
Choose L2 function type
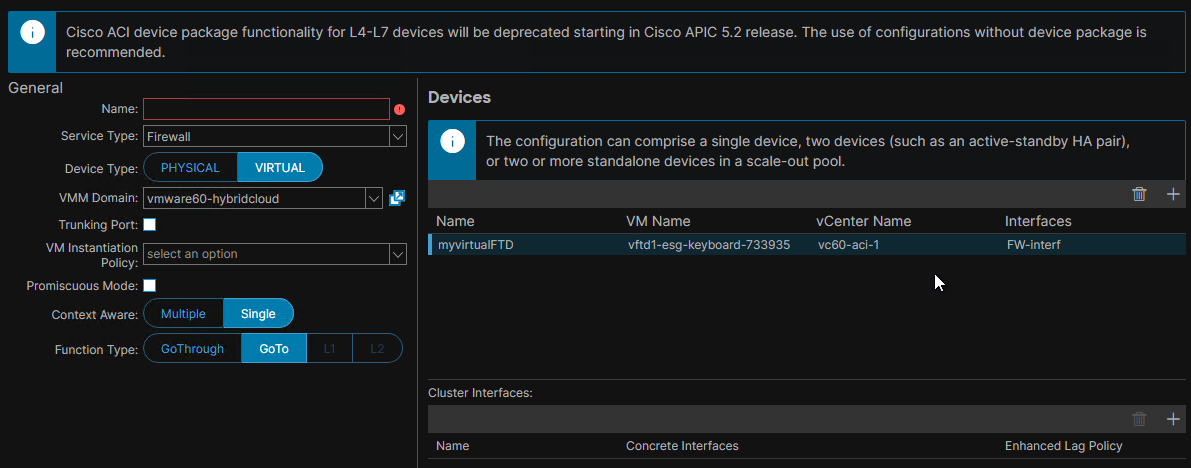(x=378, y=349)
